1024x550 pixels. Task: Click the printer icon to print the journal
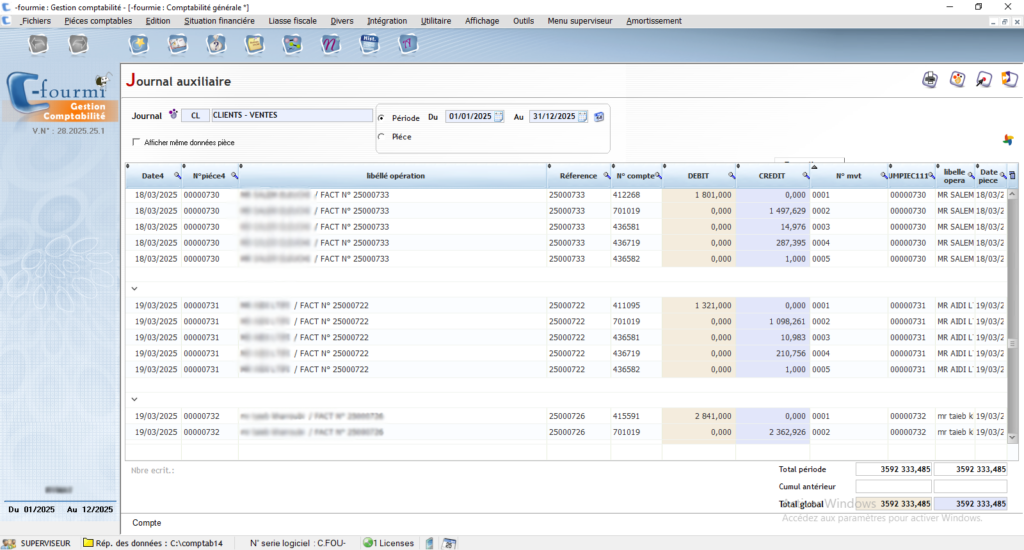(x=930, y=80)
